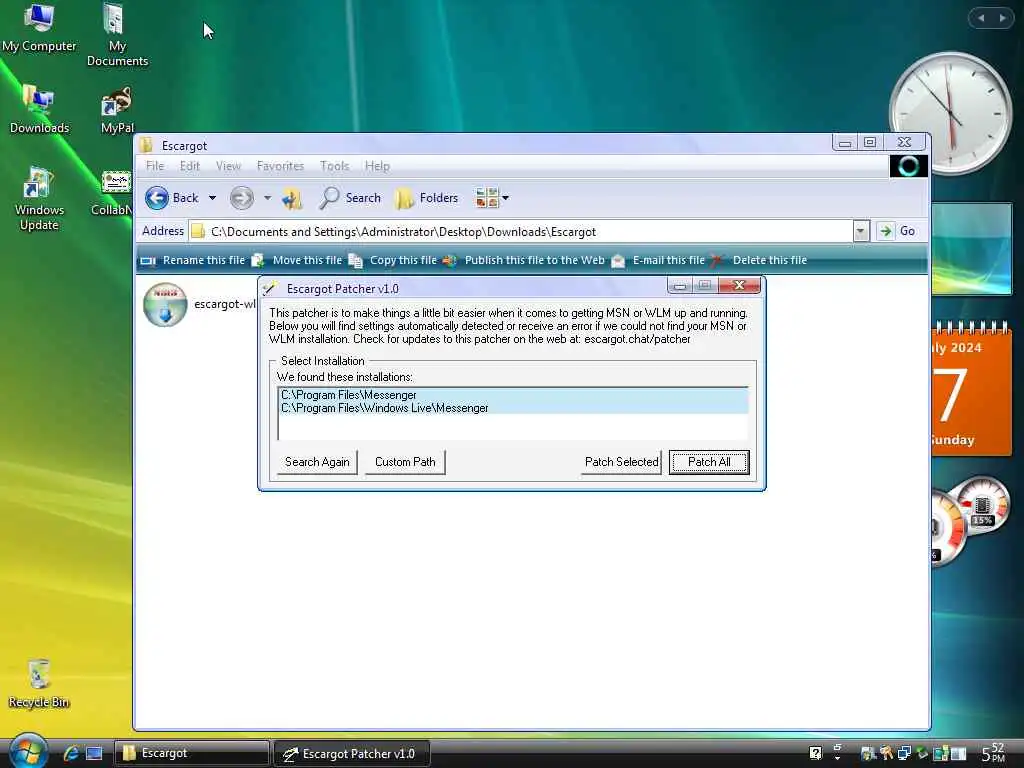The width and height of the screenshot is (1024, 768).
Task: Click the Escargot Patcher title bar wand icon
Action: point(270,289)
